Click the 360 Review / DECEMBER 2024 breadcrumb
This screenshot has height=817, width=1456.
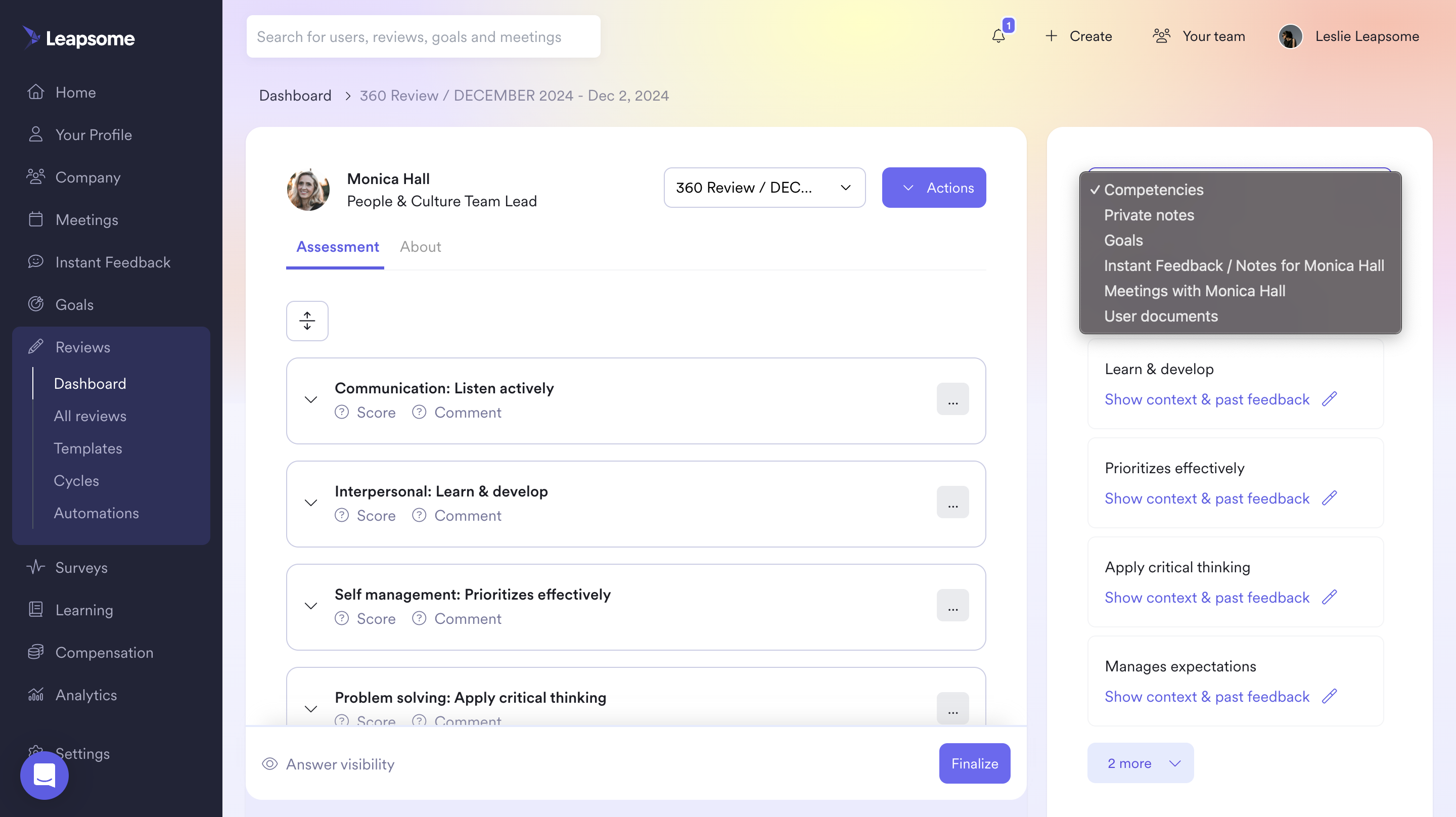click(x=514, y=96)
